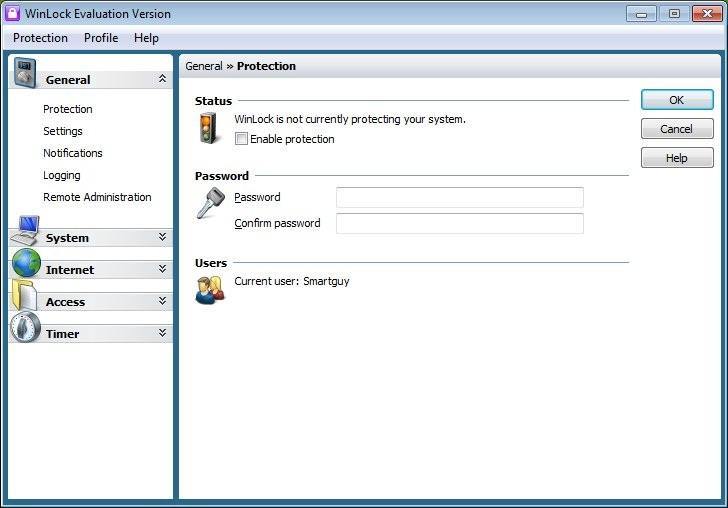Click the System section header label

tap(67, 238)
